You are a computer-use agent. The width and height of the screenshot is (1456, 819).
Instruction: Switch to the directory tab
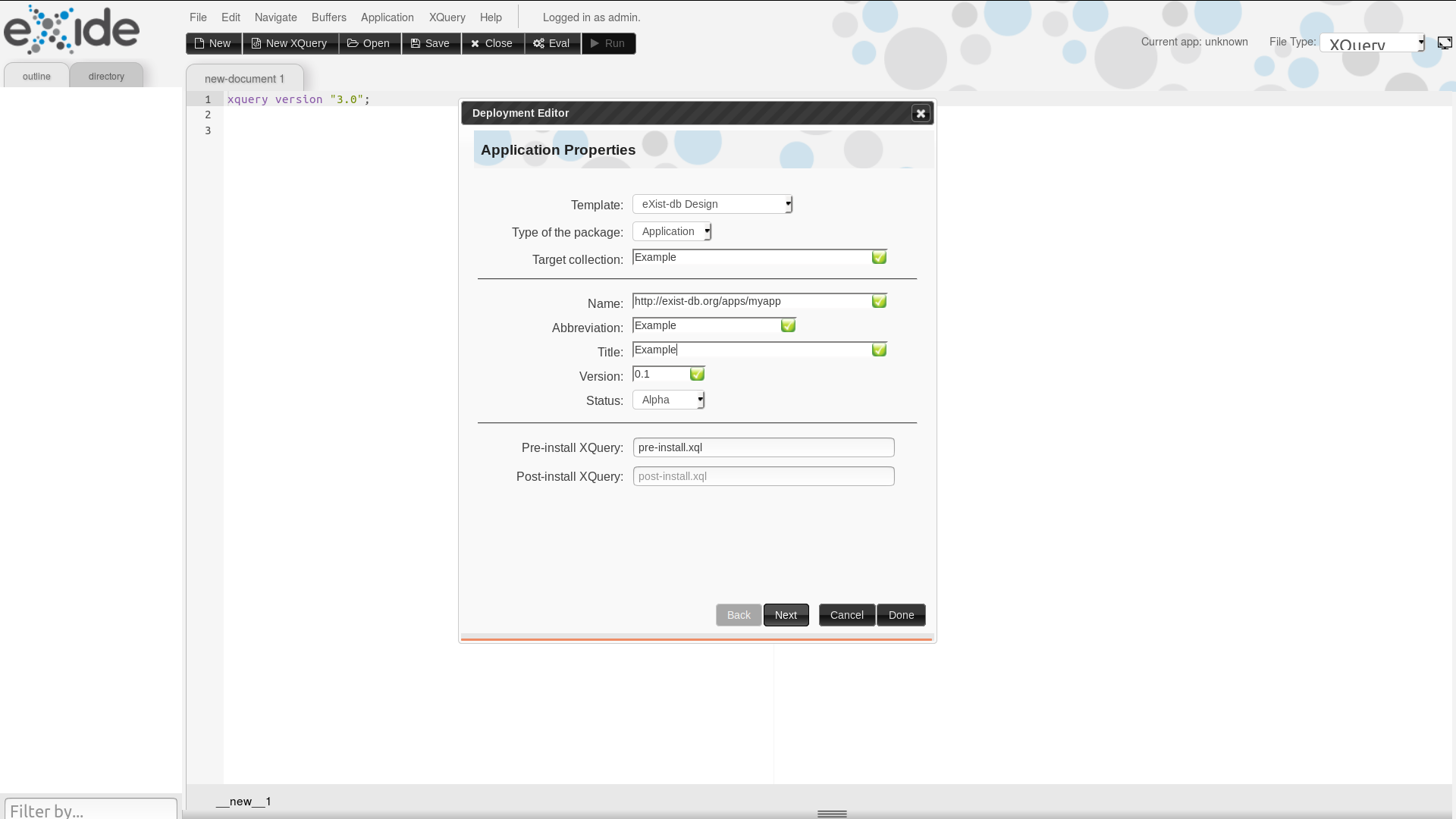(x=106, y=76)
